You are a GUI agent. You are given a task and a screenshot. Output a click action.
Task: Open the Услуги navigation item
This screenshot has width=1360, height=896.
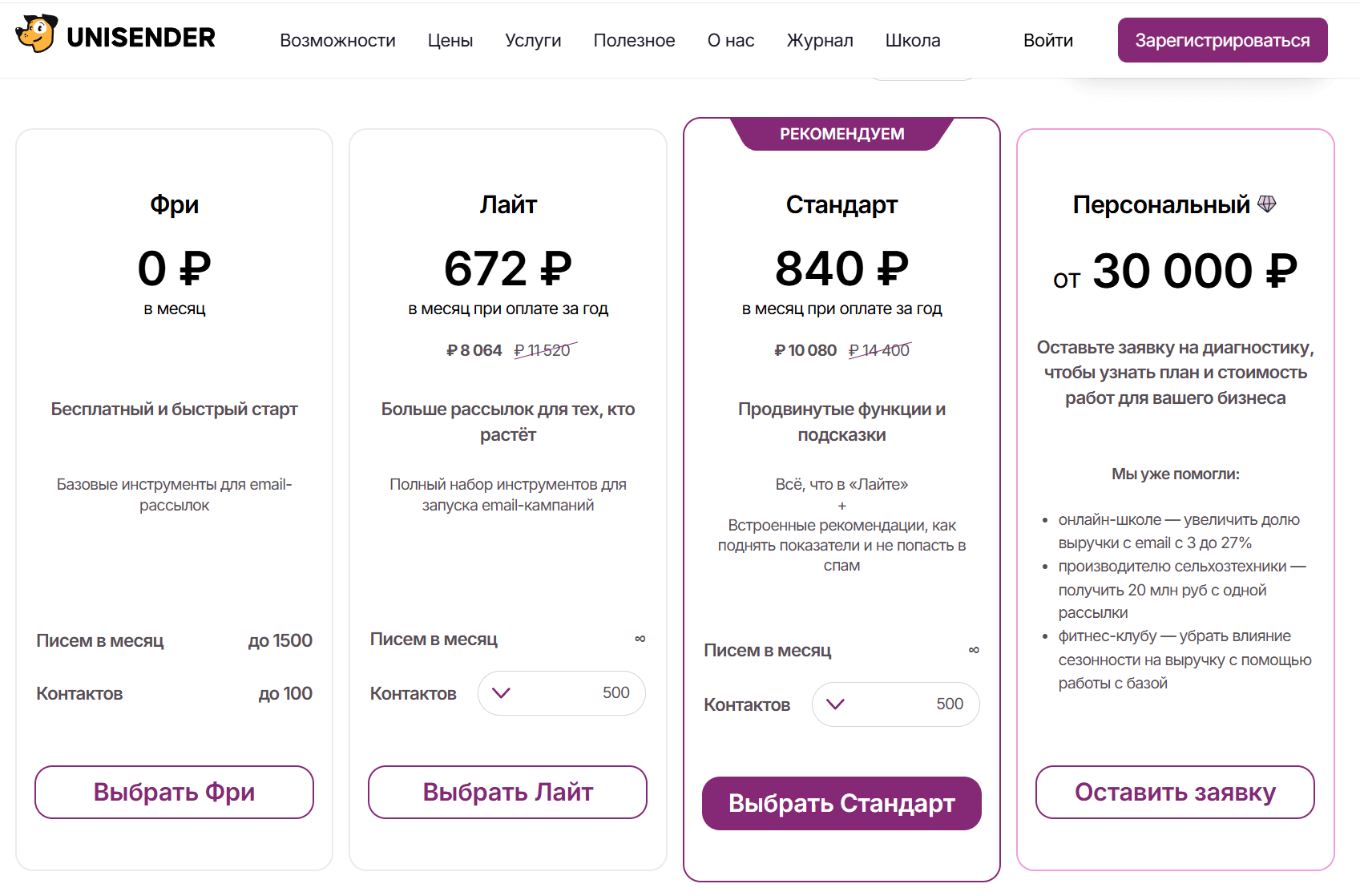pyautogui.click(x=533, y=40)
